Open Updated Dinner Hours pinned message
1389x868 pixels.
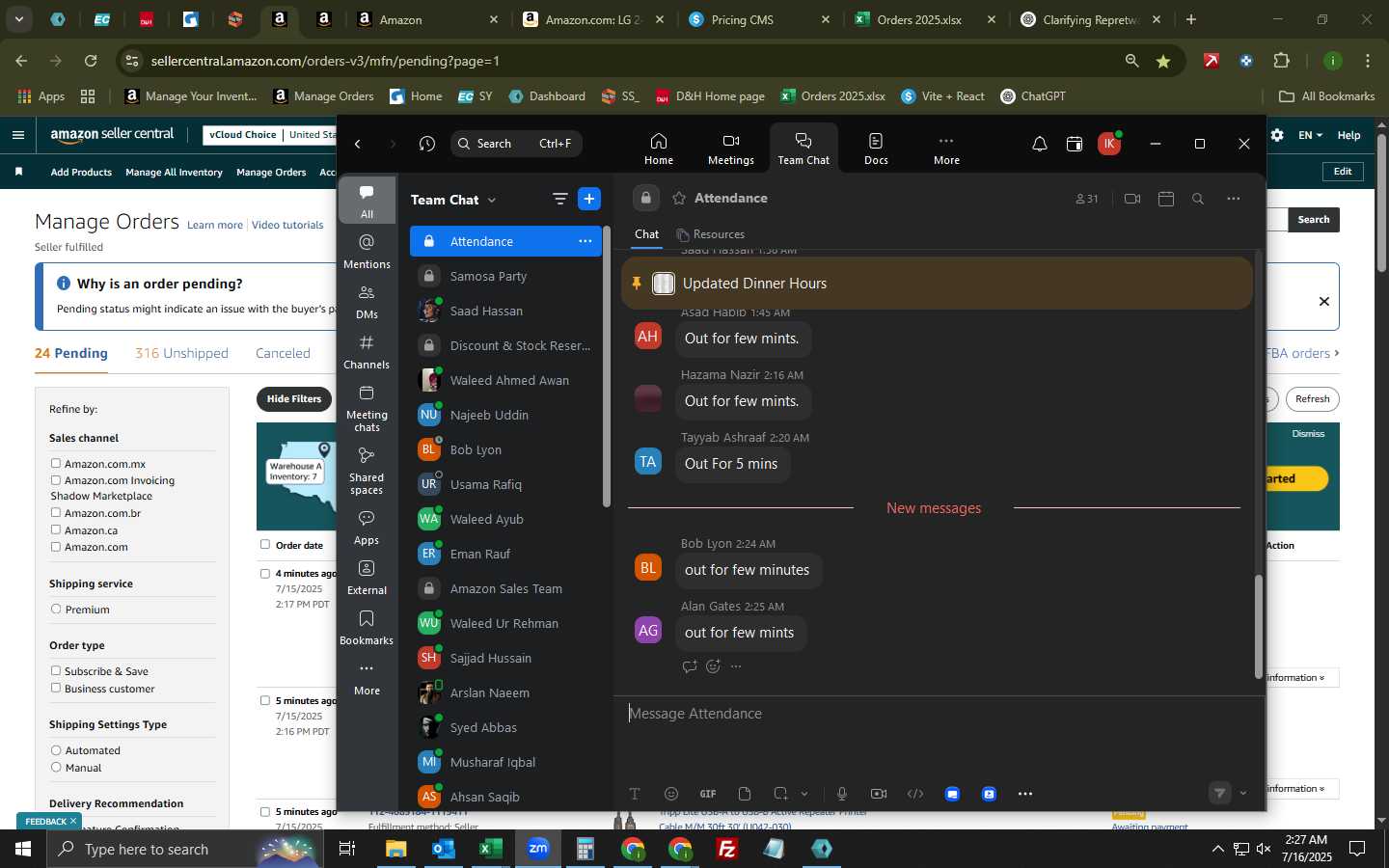coord(936,284)
